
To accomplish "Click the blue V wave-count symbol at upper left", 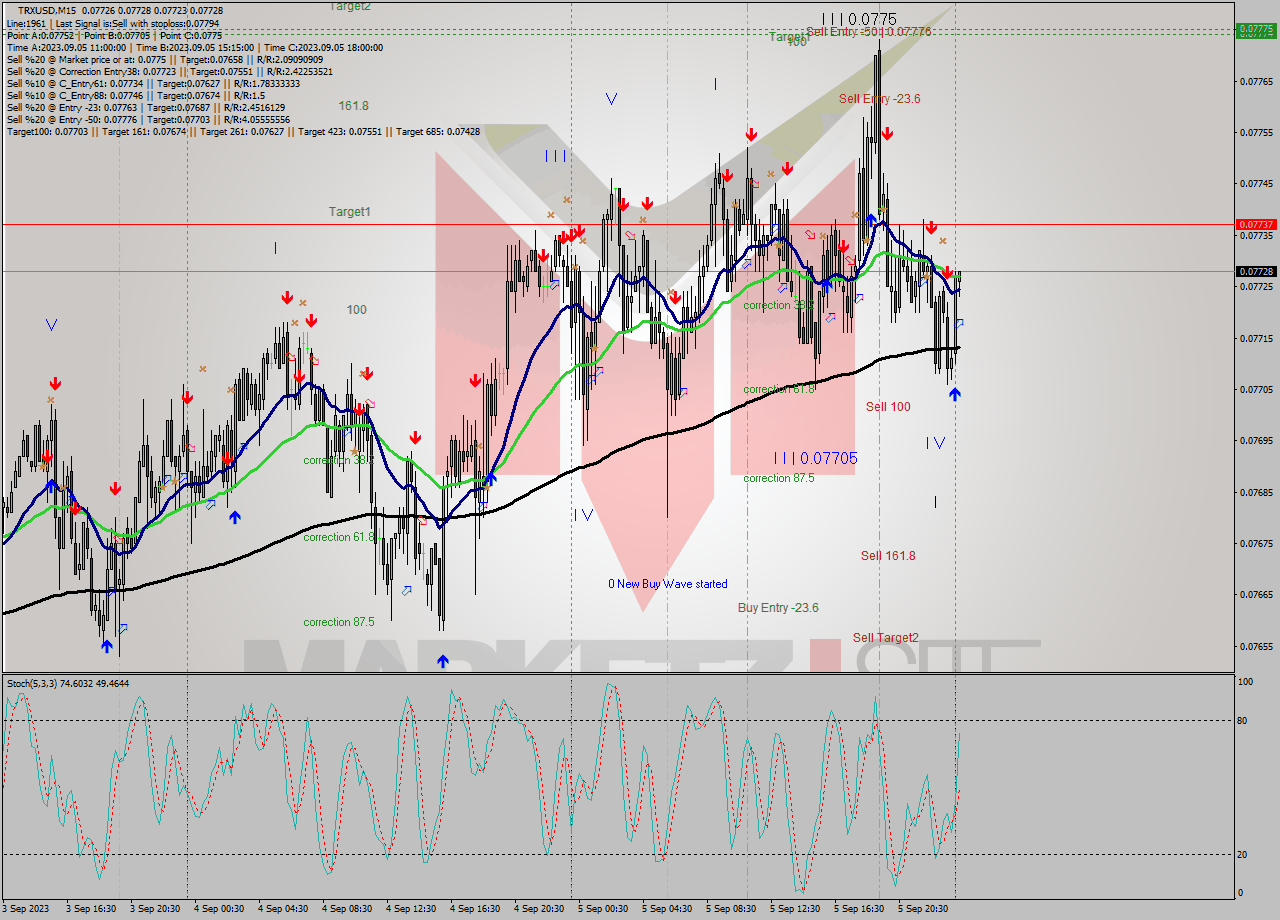I will pos(52,324).
